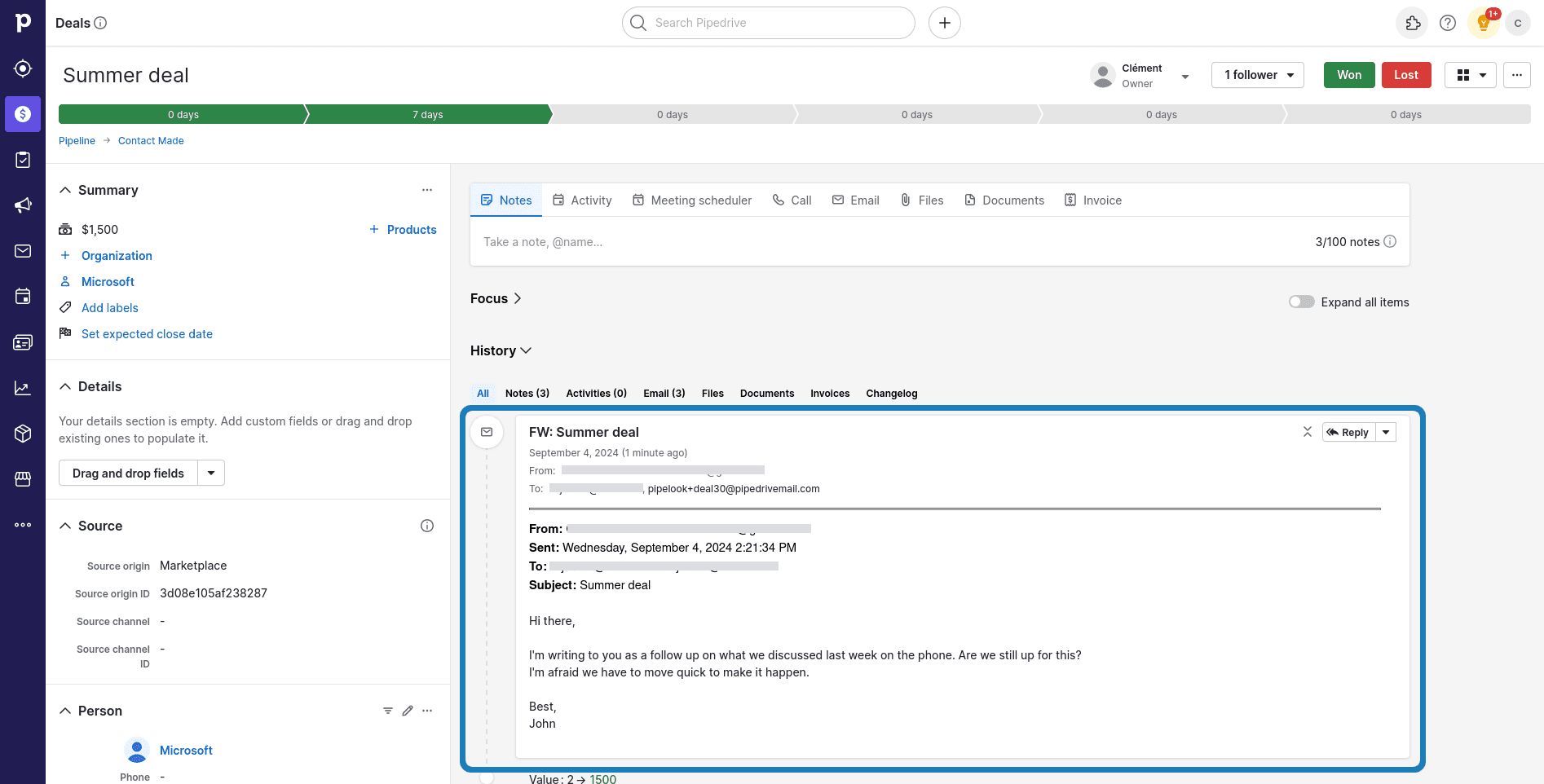Mark the Summer deal as Won
The image size is (1544, 784).
tap(1348, 74)
